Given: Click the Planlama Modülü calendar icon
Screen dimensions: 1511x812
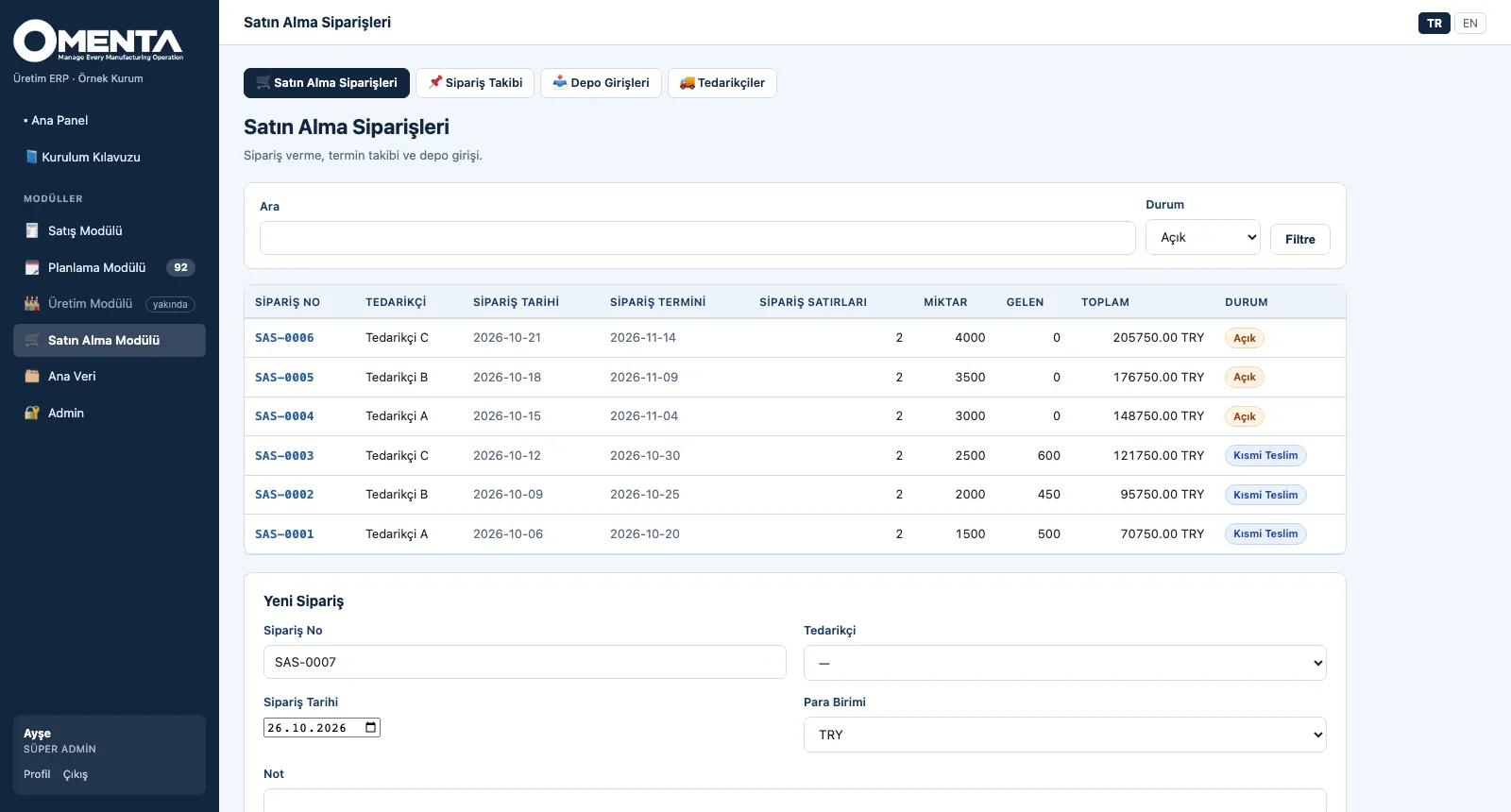Looking at the screenshot, I should tap(32, 267).
